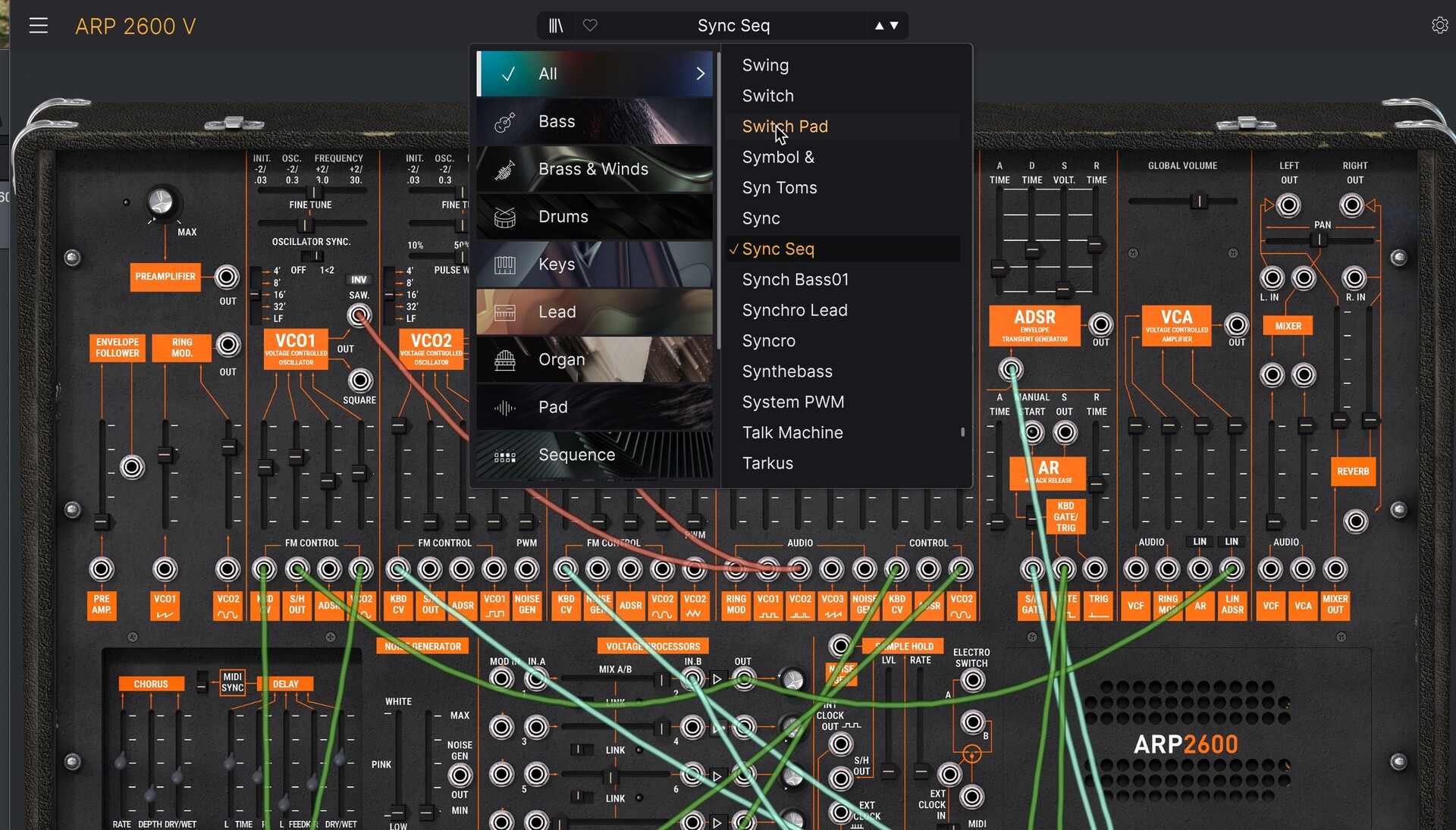Open the preset library browser icon
1456x830 pixels.
pyautogui.click(x=556, y=26)
